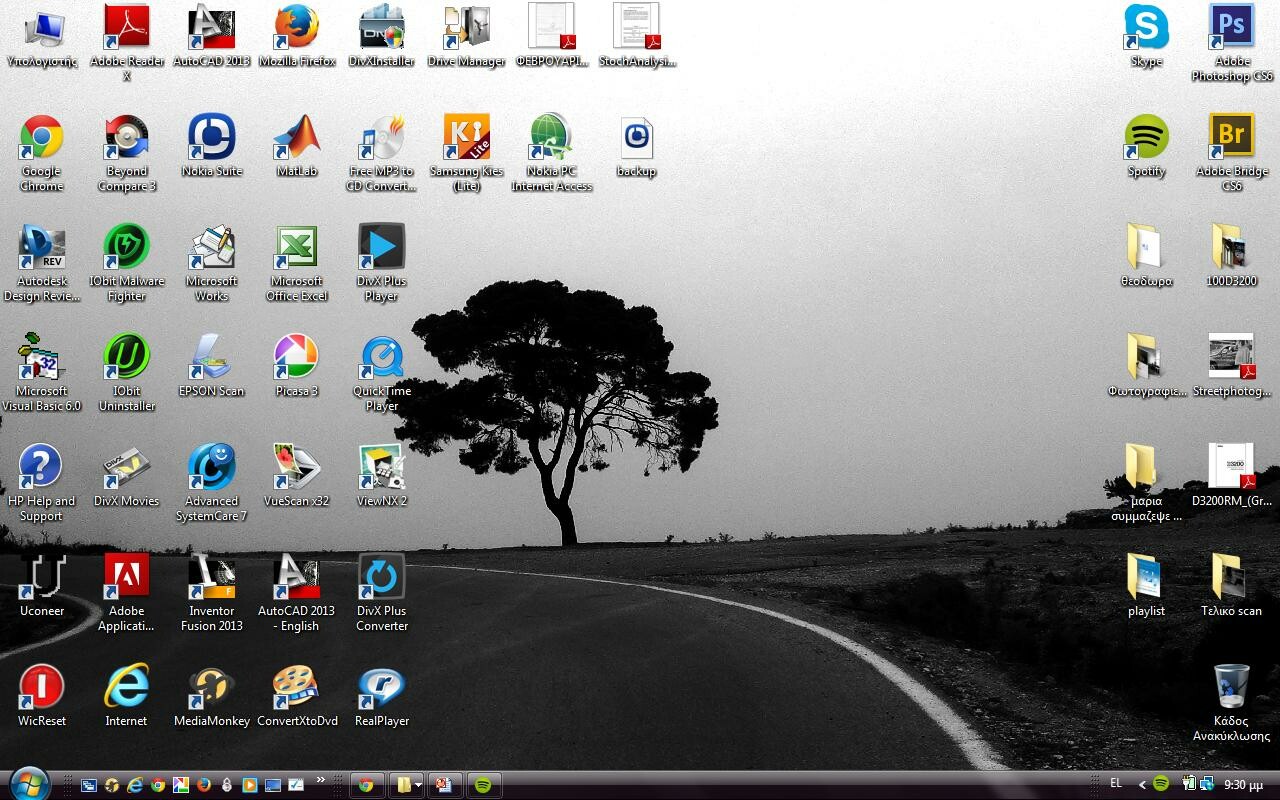
Task: Select the DivX Movies desktop icon
Action: pyautogui.click(x=127, y=468)
